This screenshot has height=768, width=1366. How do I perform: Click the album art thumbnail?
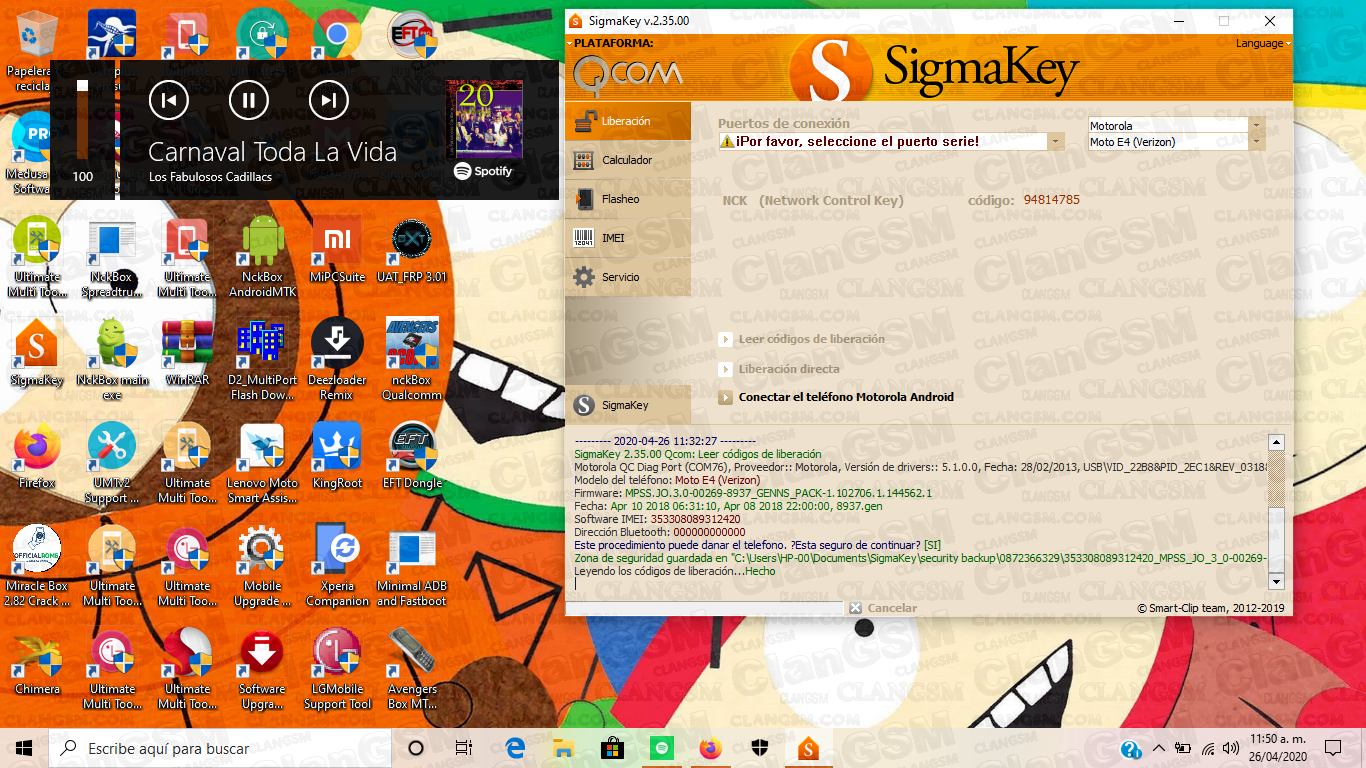[484, 118]
